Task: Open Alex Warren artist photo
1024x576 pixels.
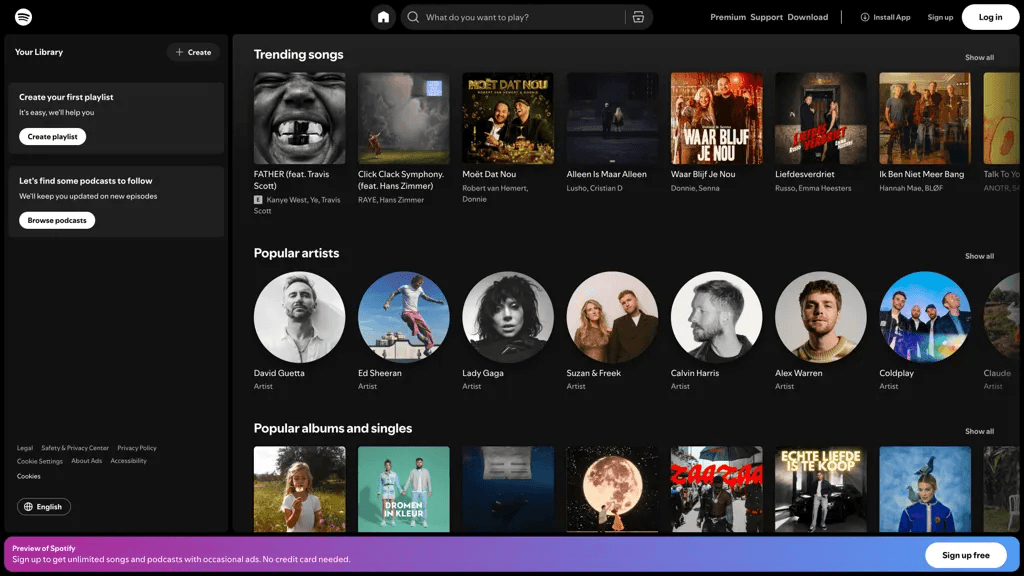Action: (x=821, y=317)
